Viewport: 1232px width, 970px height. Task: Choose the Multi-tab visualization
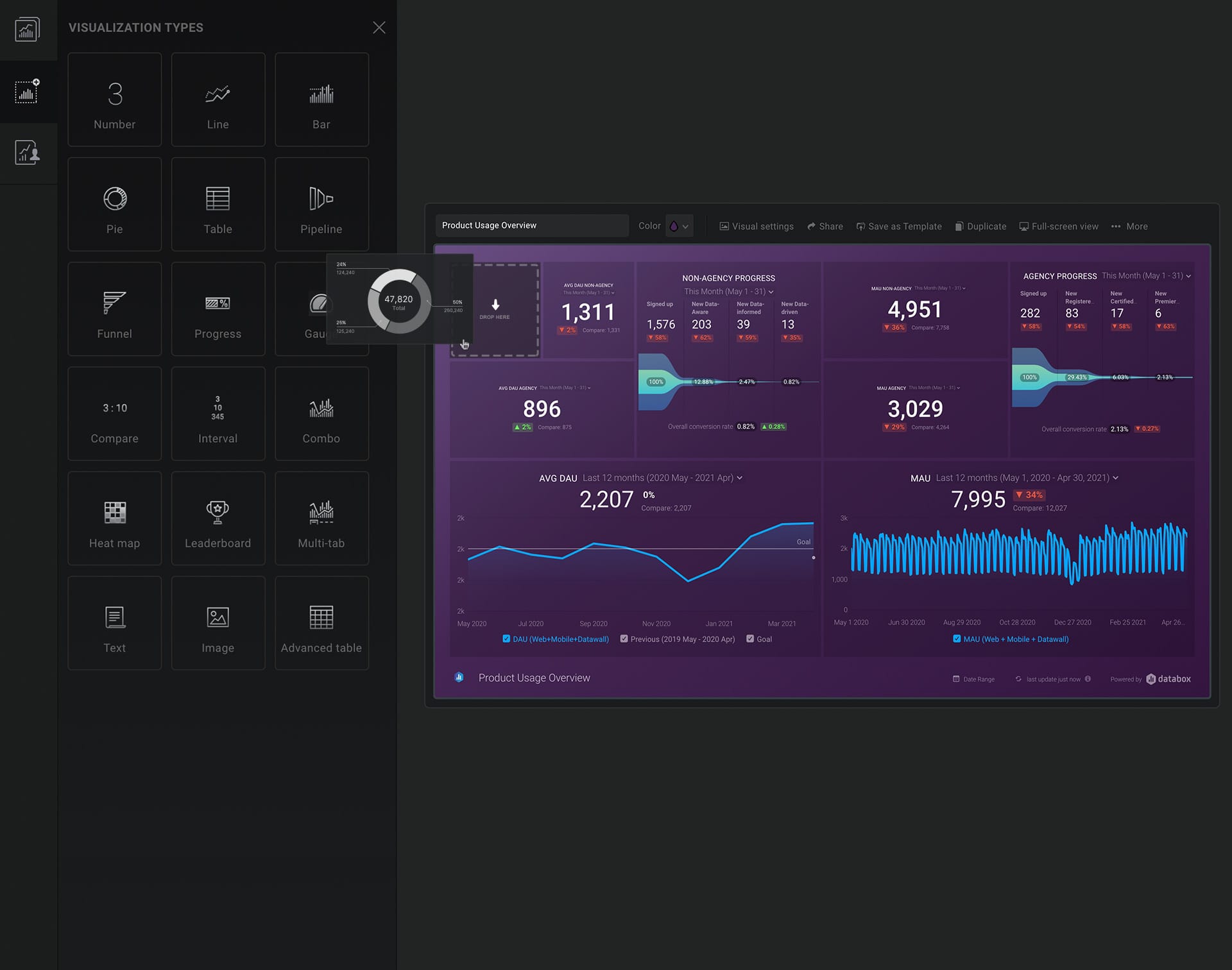coord(321,518)
